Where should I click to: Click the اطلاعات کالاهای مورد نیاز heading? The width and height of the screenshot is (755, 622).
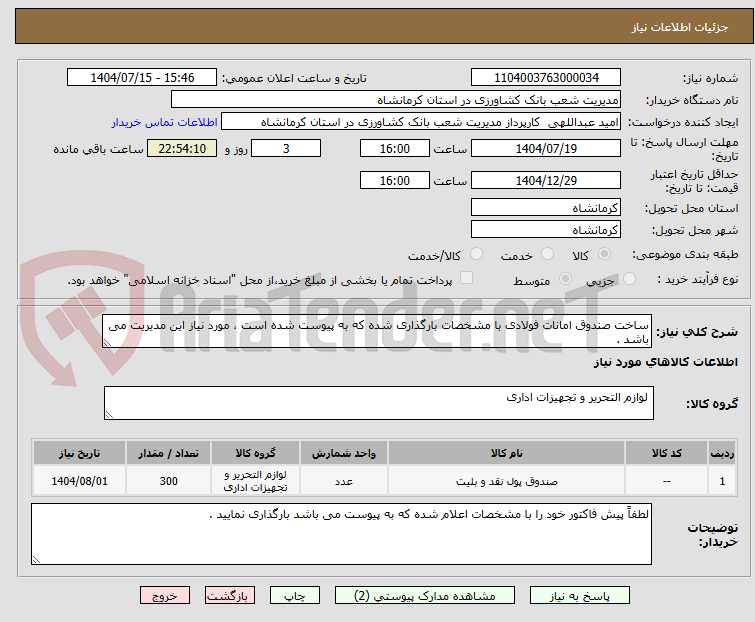point(665,362)
